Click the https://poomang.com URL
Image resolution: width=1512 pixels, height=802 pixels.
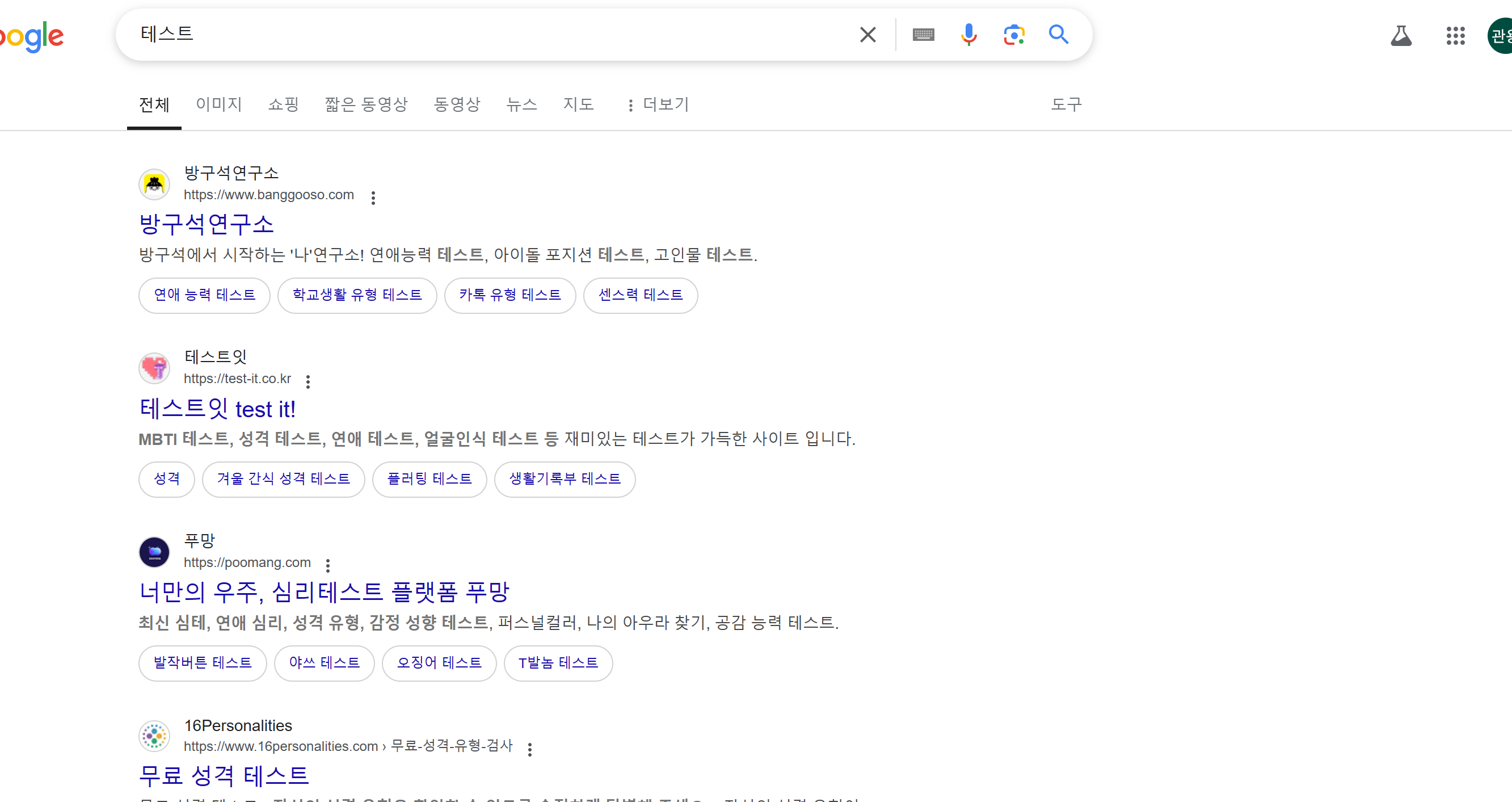pos(247,562)
